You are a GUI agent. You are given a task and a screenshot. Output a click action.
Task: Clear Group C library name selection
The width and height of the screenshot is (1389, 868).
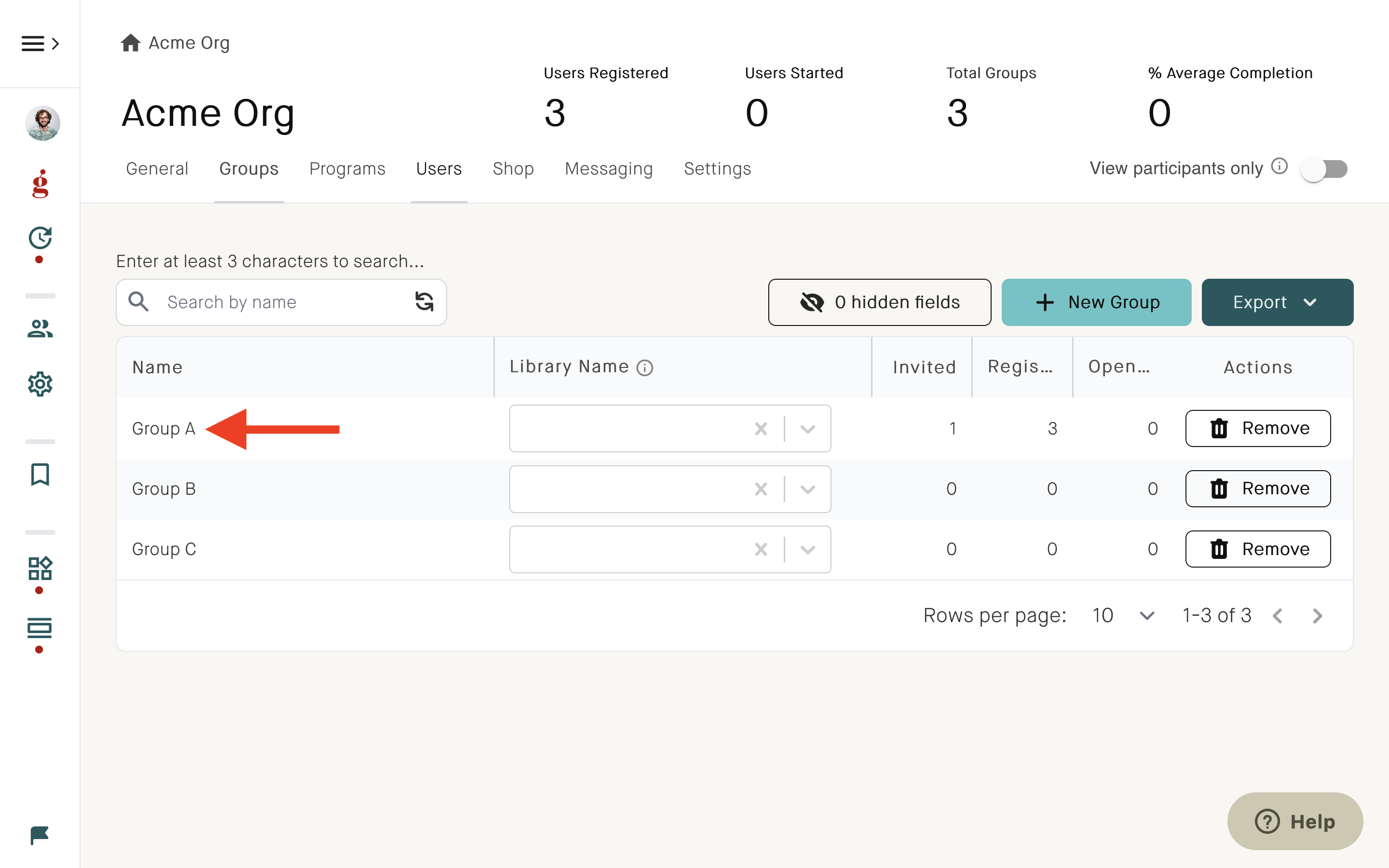point(761,549)
